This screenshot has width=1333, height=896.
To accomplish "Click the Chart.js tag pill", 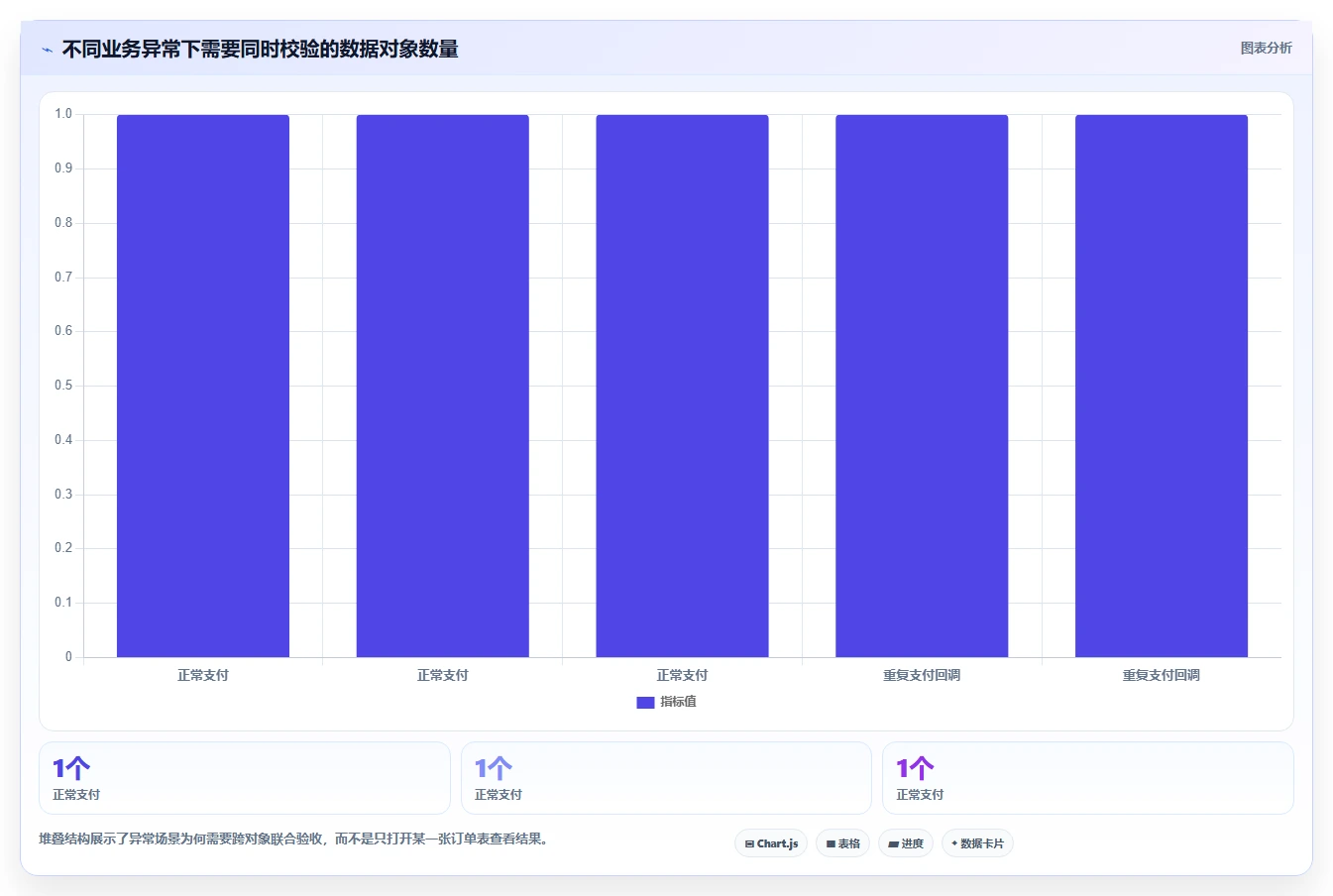I will [x=771, y=843].
